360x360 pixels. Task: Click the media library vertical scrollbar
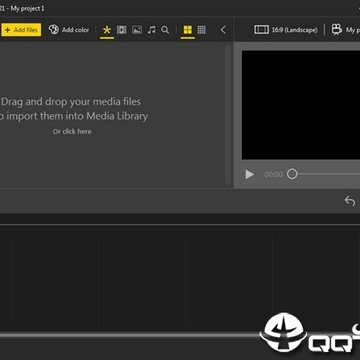tap(228, 115)
